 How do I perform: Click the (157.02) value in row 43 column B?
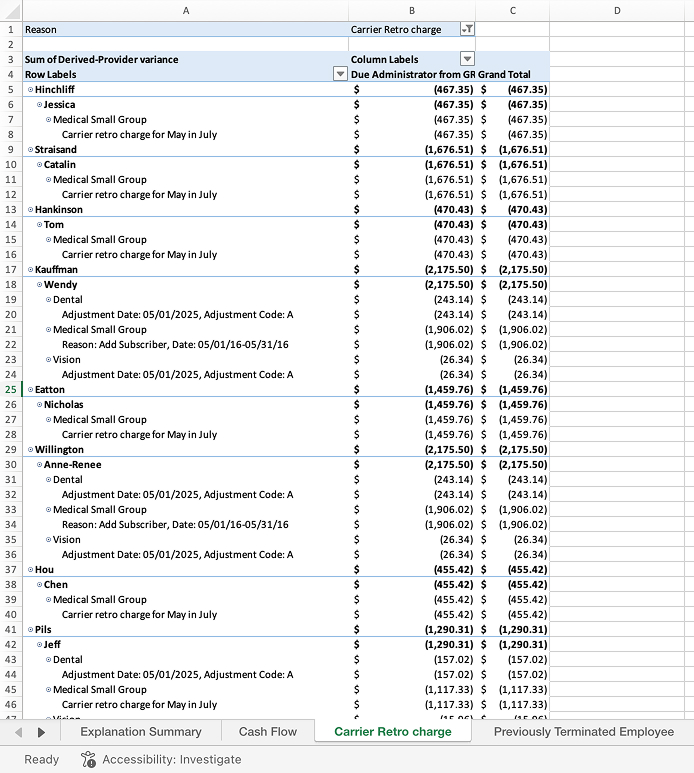(453, 660)
